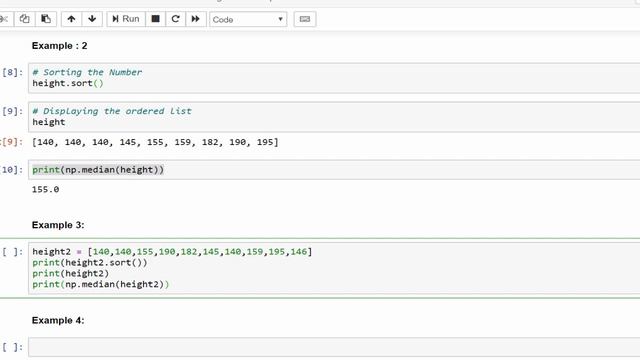Move the selected cell up
Screen dimensions: 640x360
click(71, 19)
